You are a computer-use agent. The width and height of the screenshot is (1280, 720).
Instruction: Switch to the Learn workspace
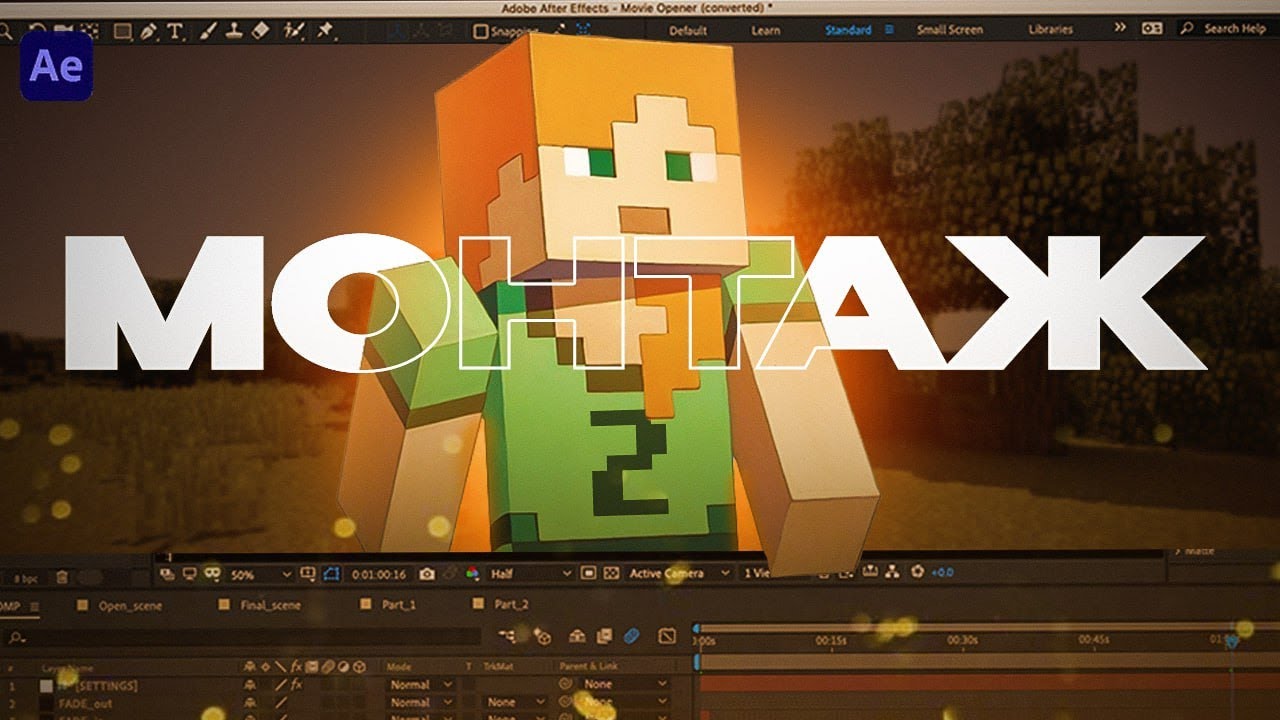click(765, 30)
